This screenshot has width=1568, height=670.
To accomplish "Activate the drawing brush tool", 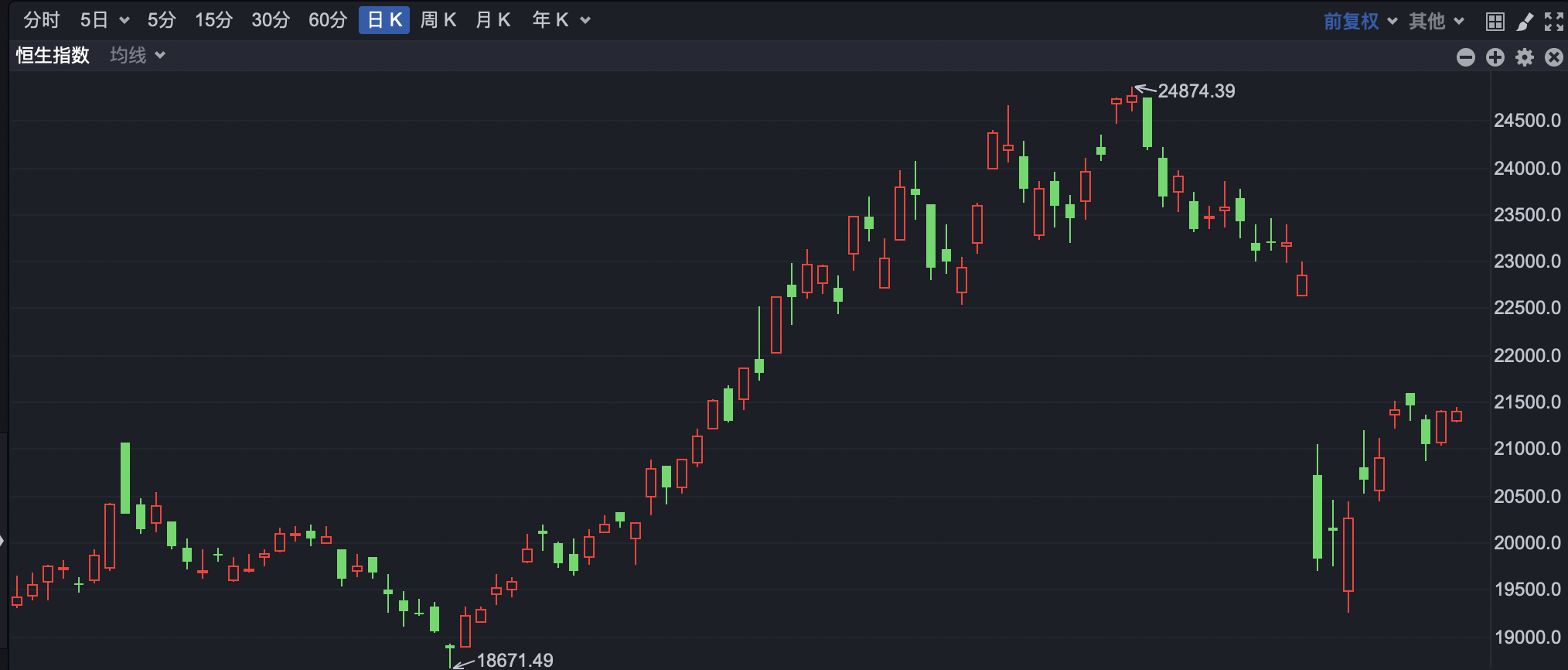I will tap(1525, 22).
